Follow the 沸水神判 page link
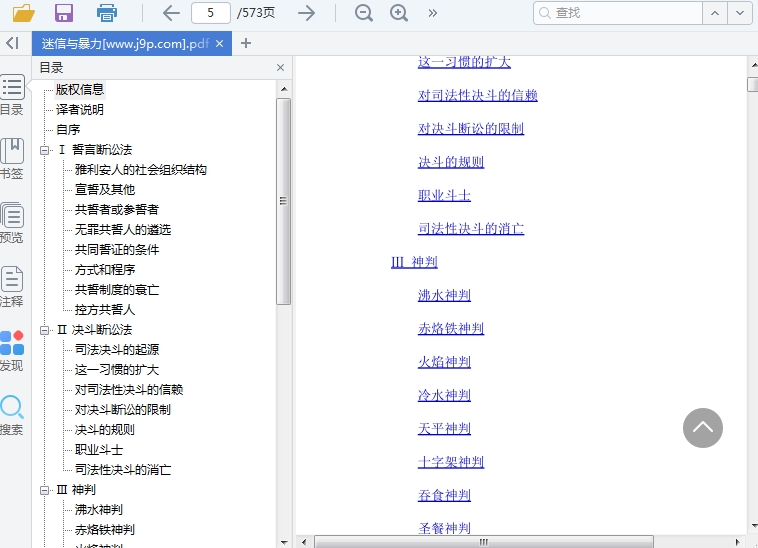 pyautogui.click(x=444, y=296)
